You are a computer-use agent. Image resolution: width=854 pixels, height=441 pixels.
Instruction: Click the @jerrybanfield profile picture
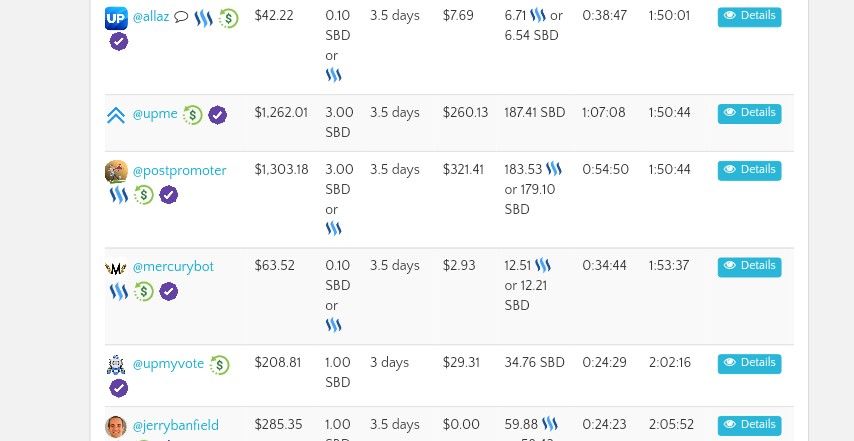click(x=116, y=427)
